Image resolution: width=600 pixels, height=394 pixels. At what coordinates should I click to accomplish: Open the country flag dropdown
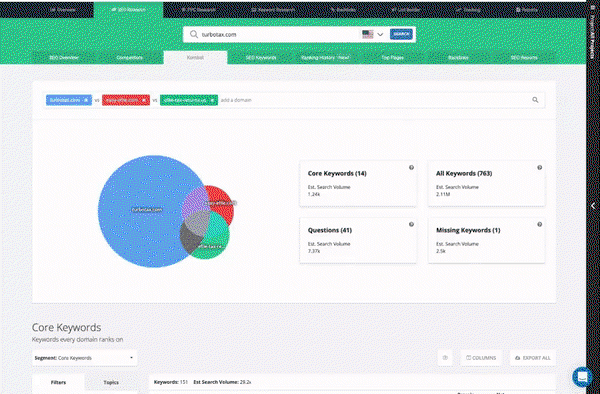pos(373,34)
